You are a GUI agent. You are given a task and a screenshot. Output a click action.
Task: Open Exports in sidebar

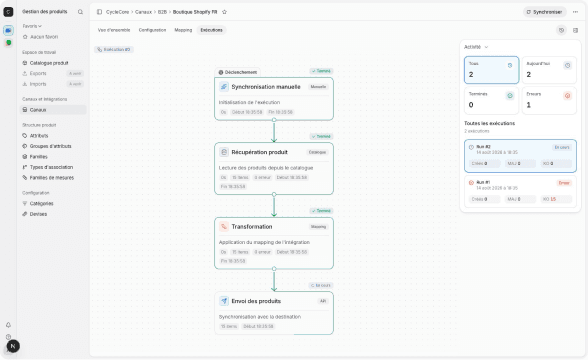click(52, 74)
